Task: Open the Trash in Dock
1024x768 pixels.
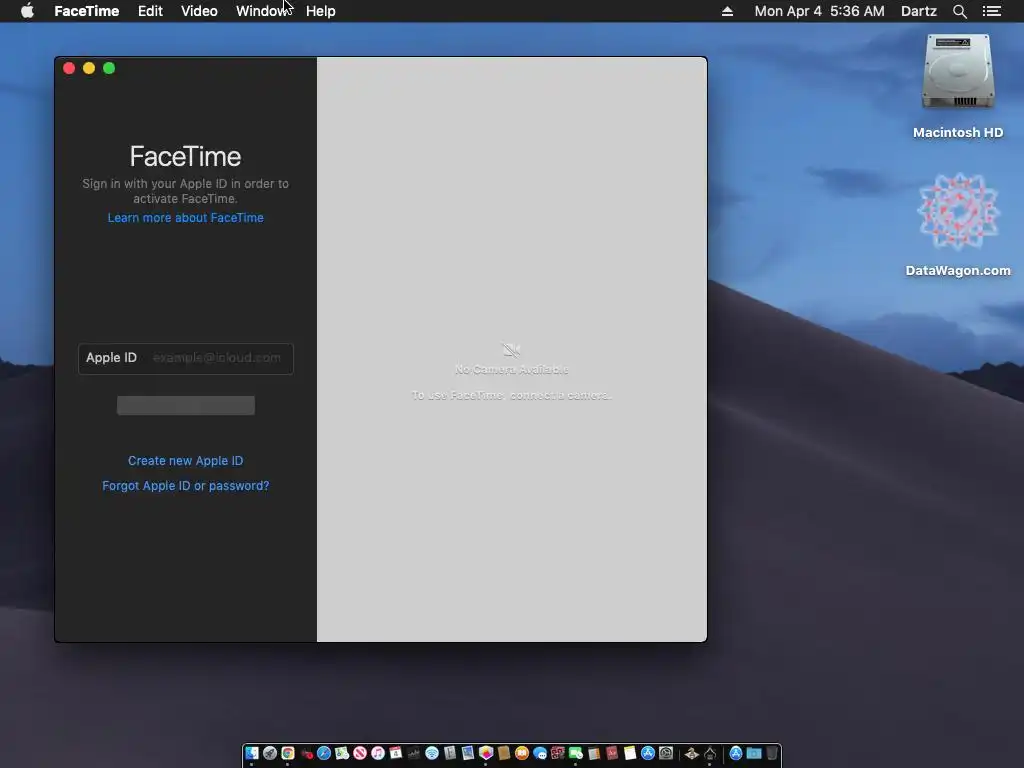Action: pyautogui.click(x=772, y=754)
